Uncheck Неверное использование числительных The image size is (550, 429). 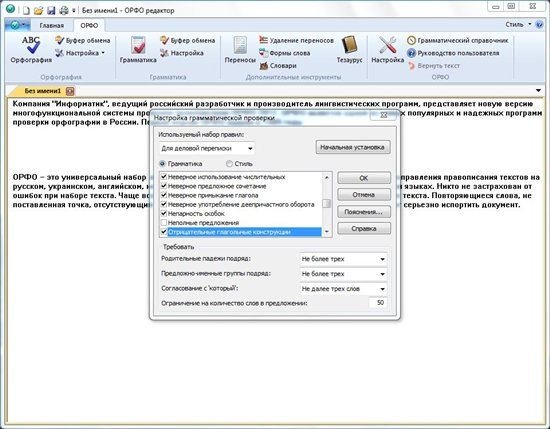(x=163, y=177)
